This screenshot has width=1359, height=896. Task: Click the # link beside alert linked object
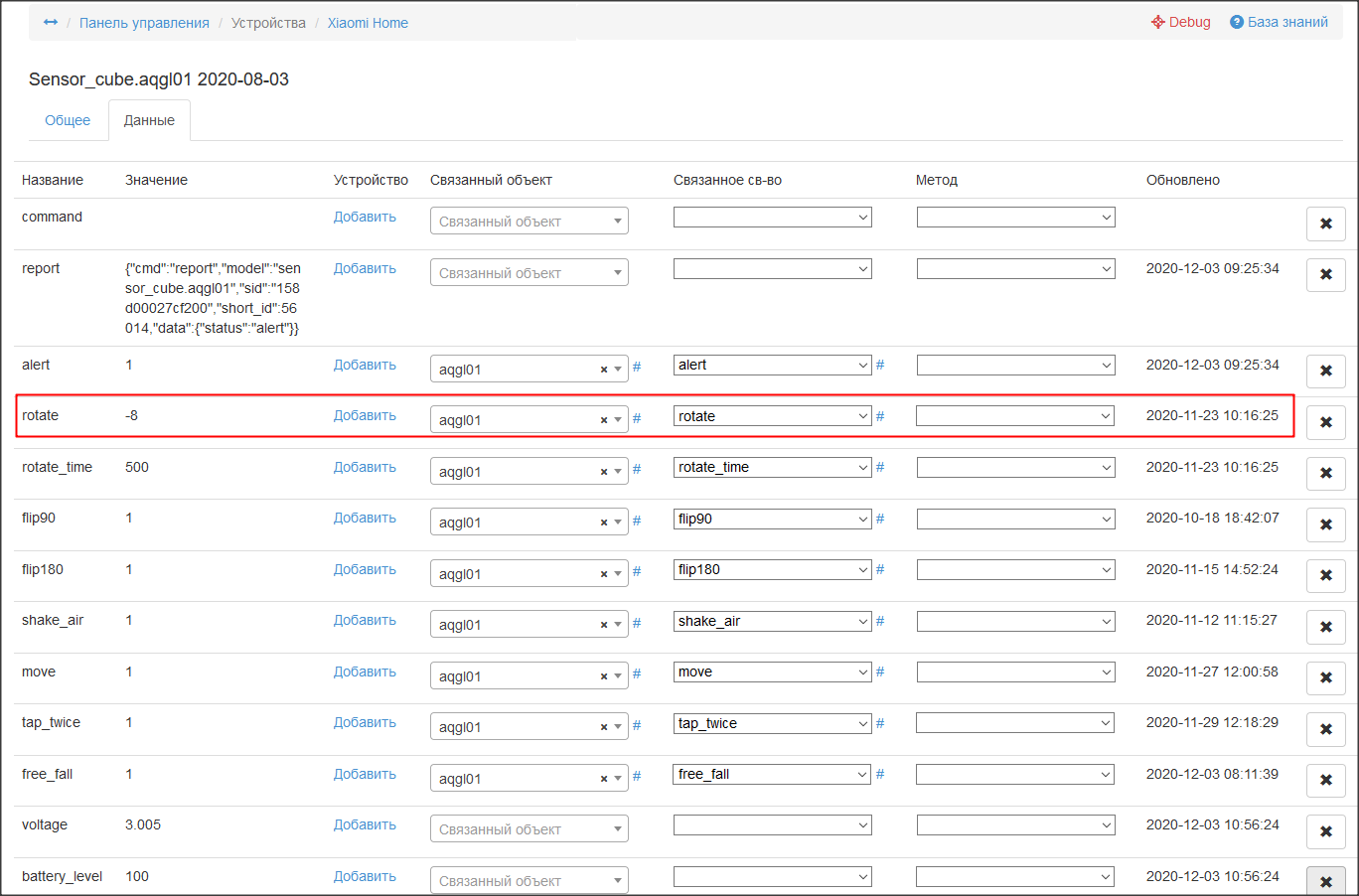click(637, 367)
